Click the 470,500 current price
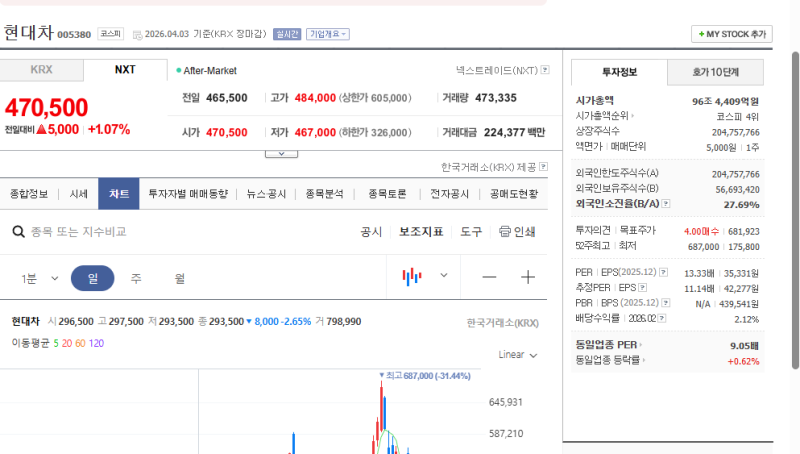Image resolution: width=800 pixels, height=454 pixels. coord(46,108)
